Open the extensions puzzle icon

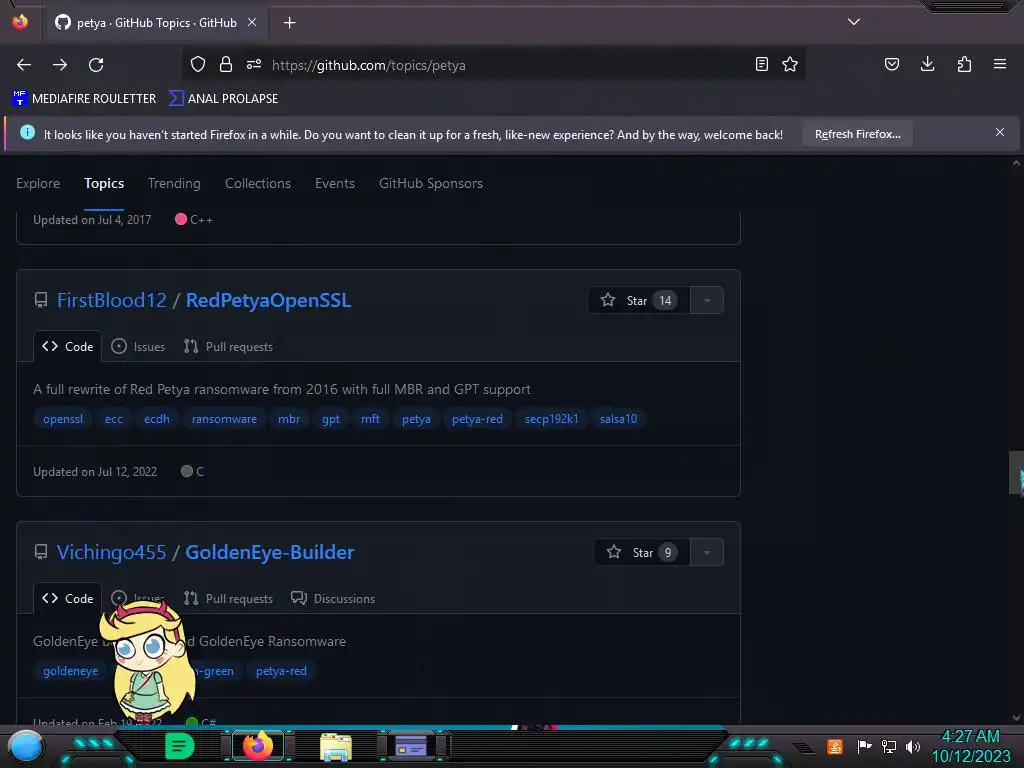tap(964, 65)
